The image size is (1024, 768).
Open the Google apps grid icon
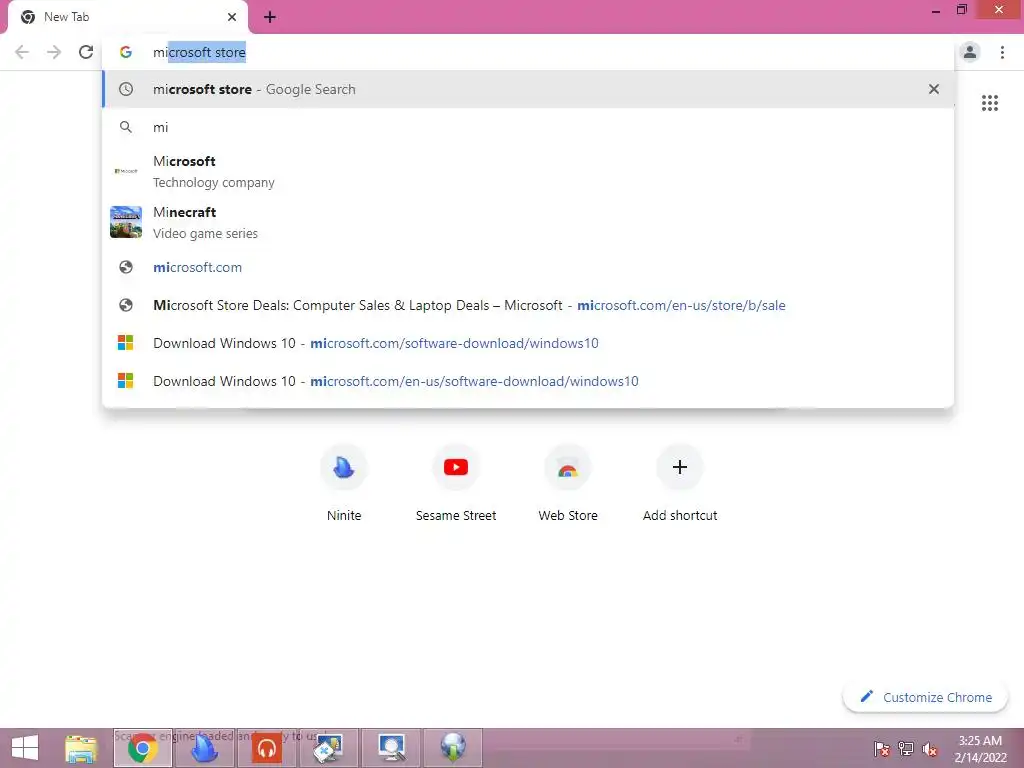(989, 103)
